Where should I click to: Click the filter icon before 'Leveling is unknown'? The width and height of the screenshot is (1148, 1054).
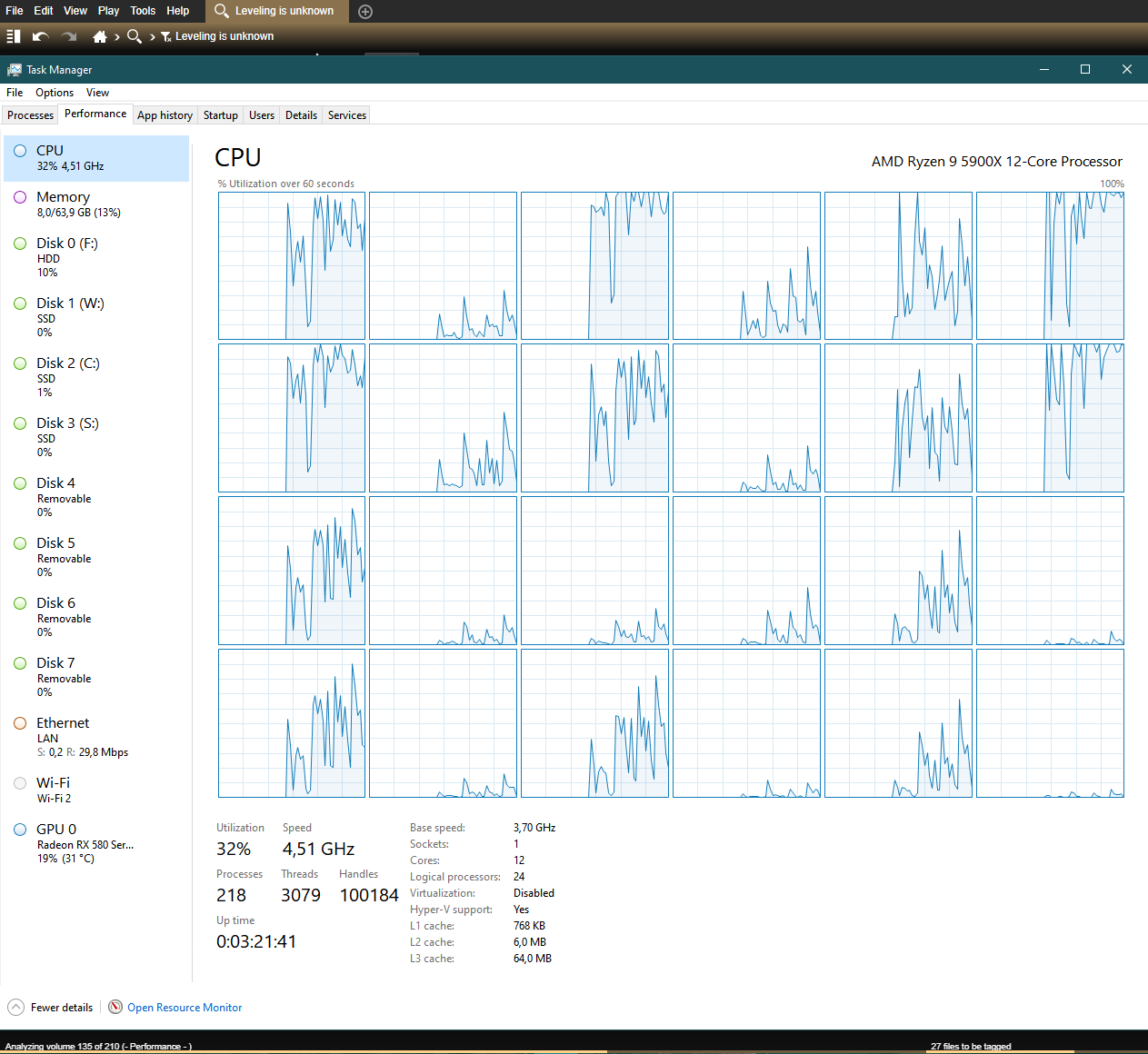(165, 37)
